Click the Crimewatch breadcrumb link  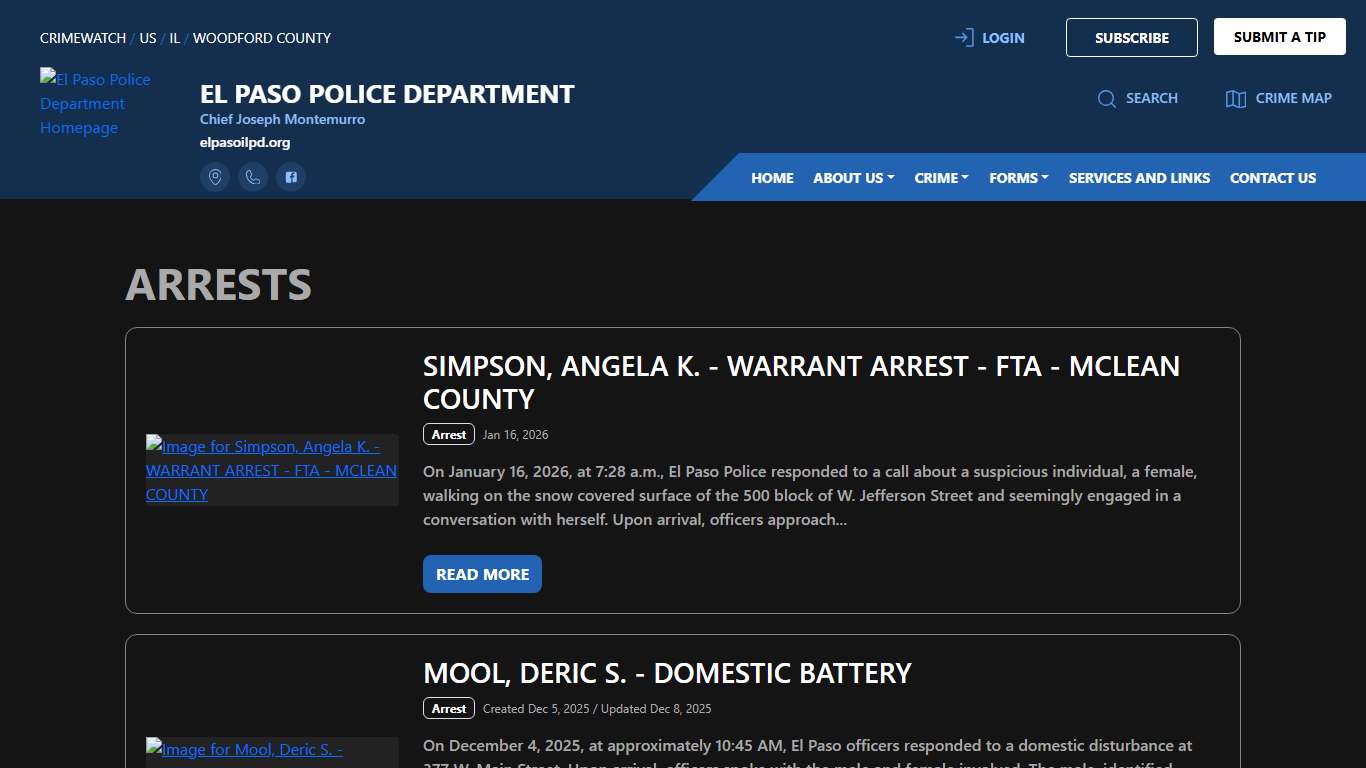point(82,38)
